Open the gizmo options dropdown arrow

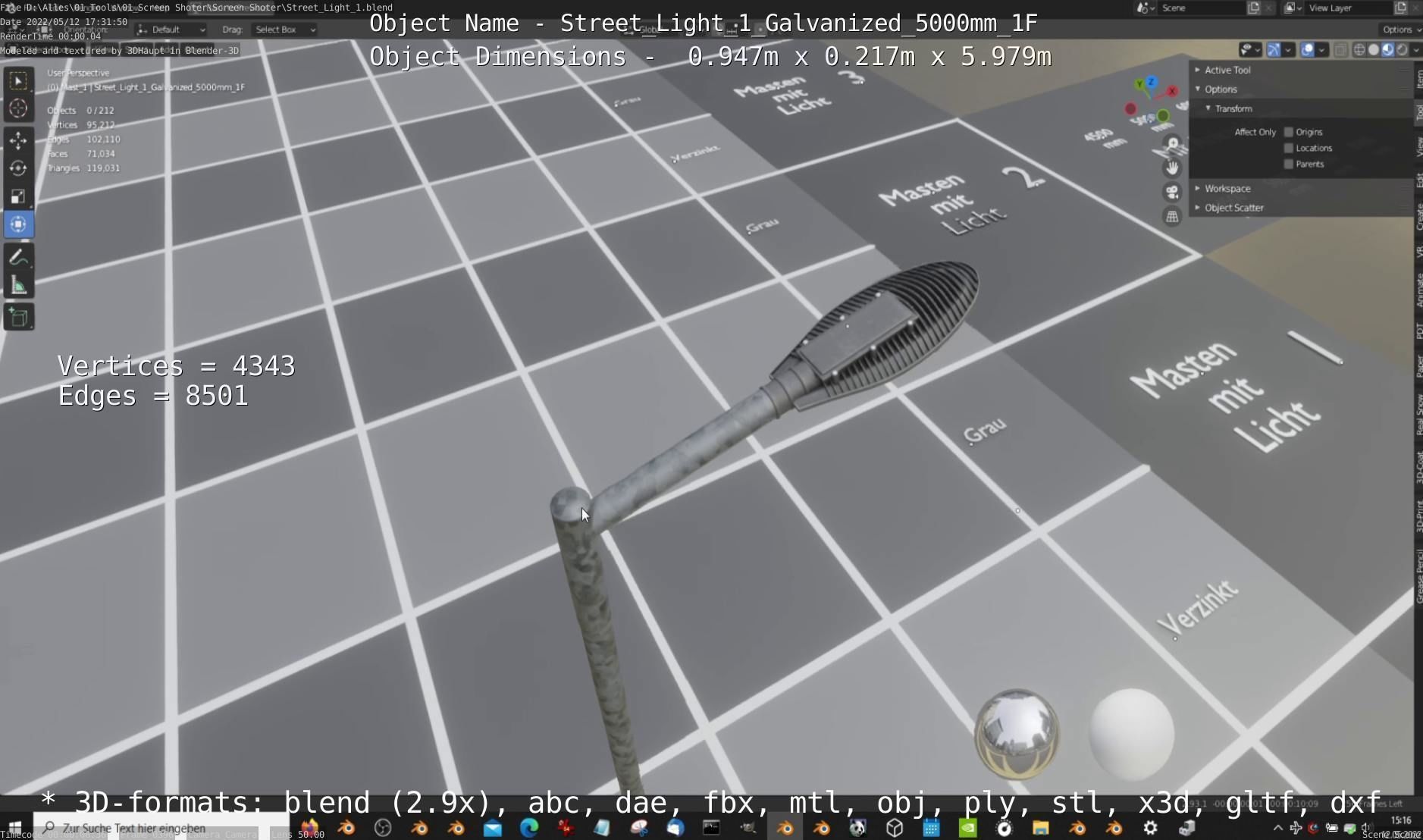click(1288, 50)
